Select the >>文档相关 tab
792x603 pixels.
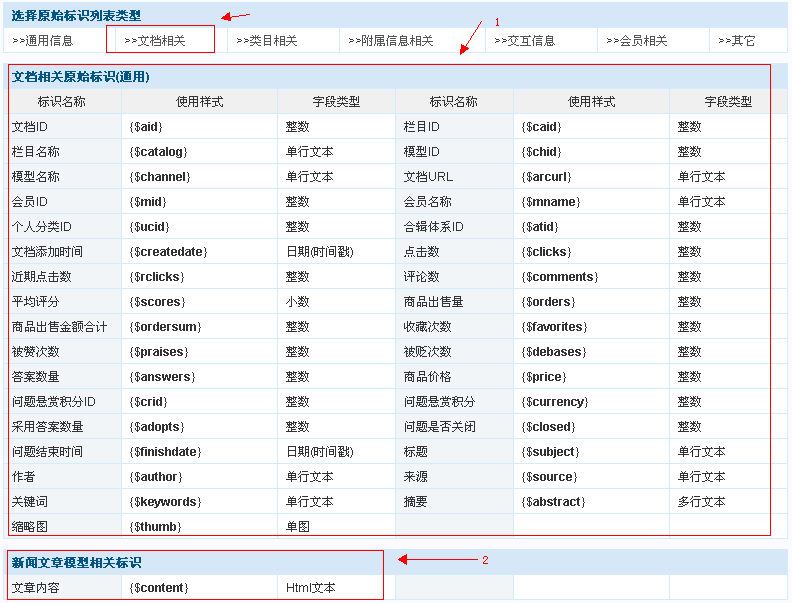(155, 41)
